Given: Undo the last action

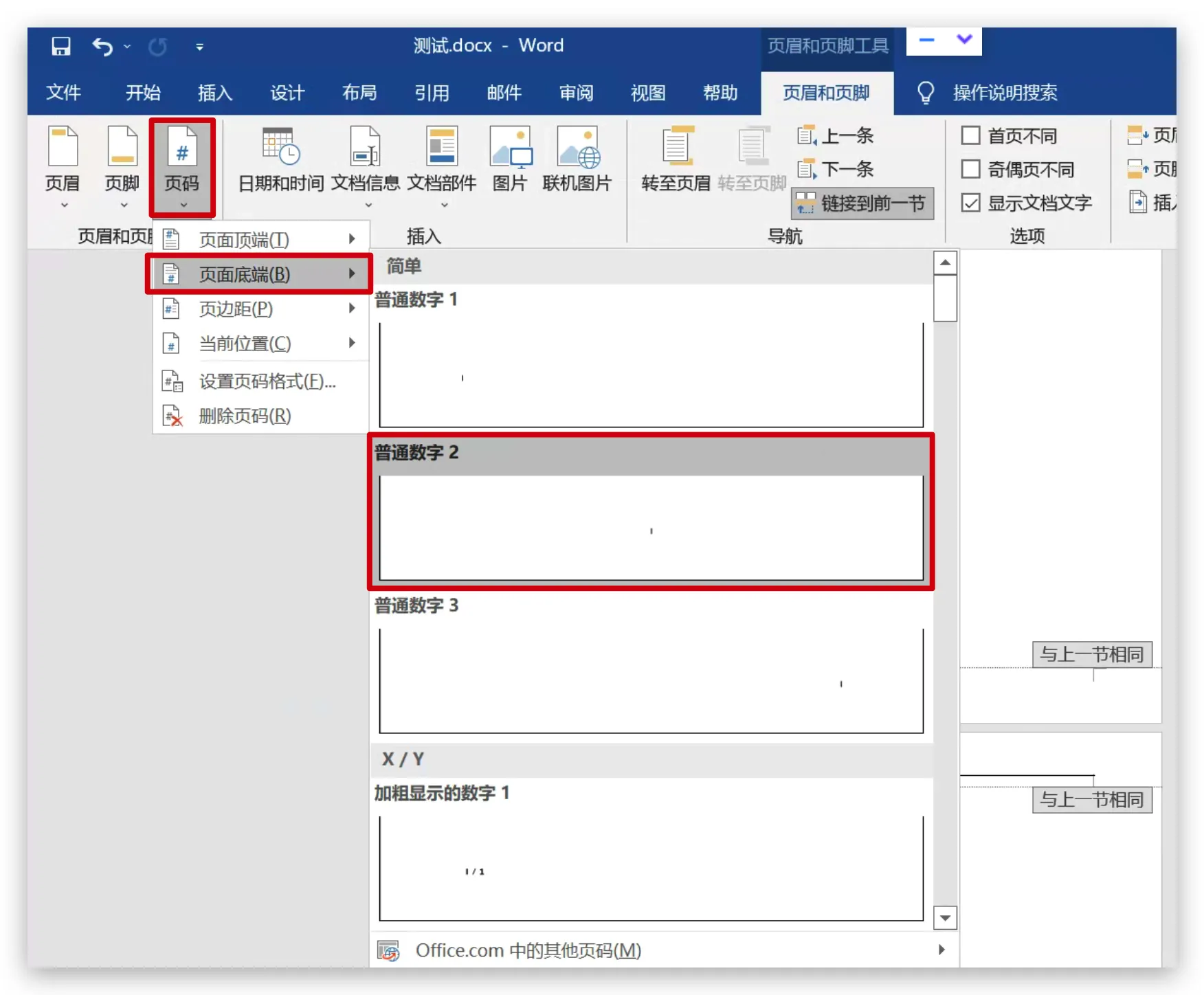Looking at the screenshot, I should point(103,46).
